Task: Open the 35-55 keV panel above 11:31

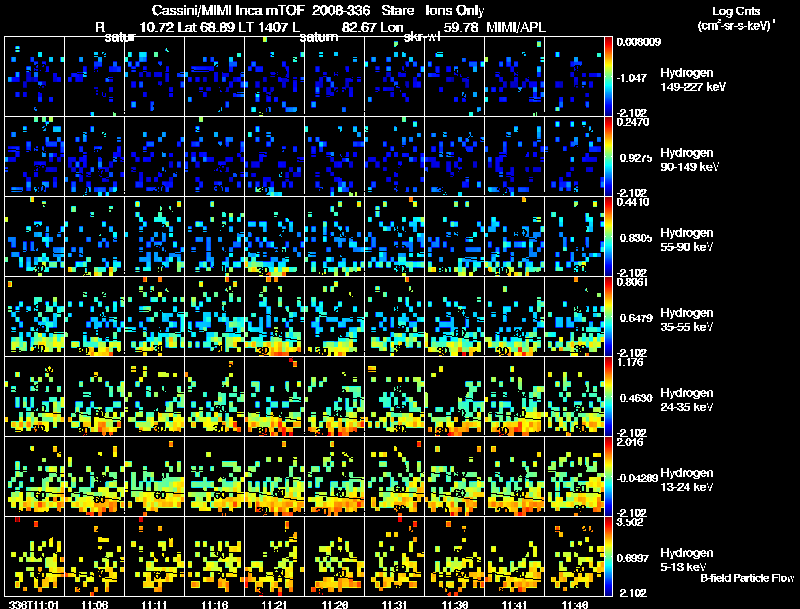Action: pos(394,316)
